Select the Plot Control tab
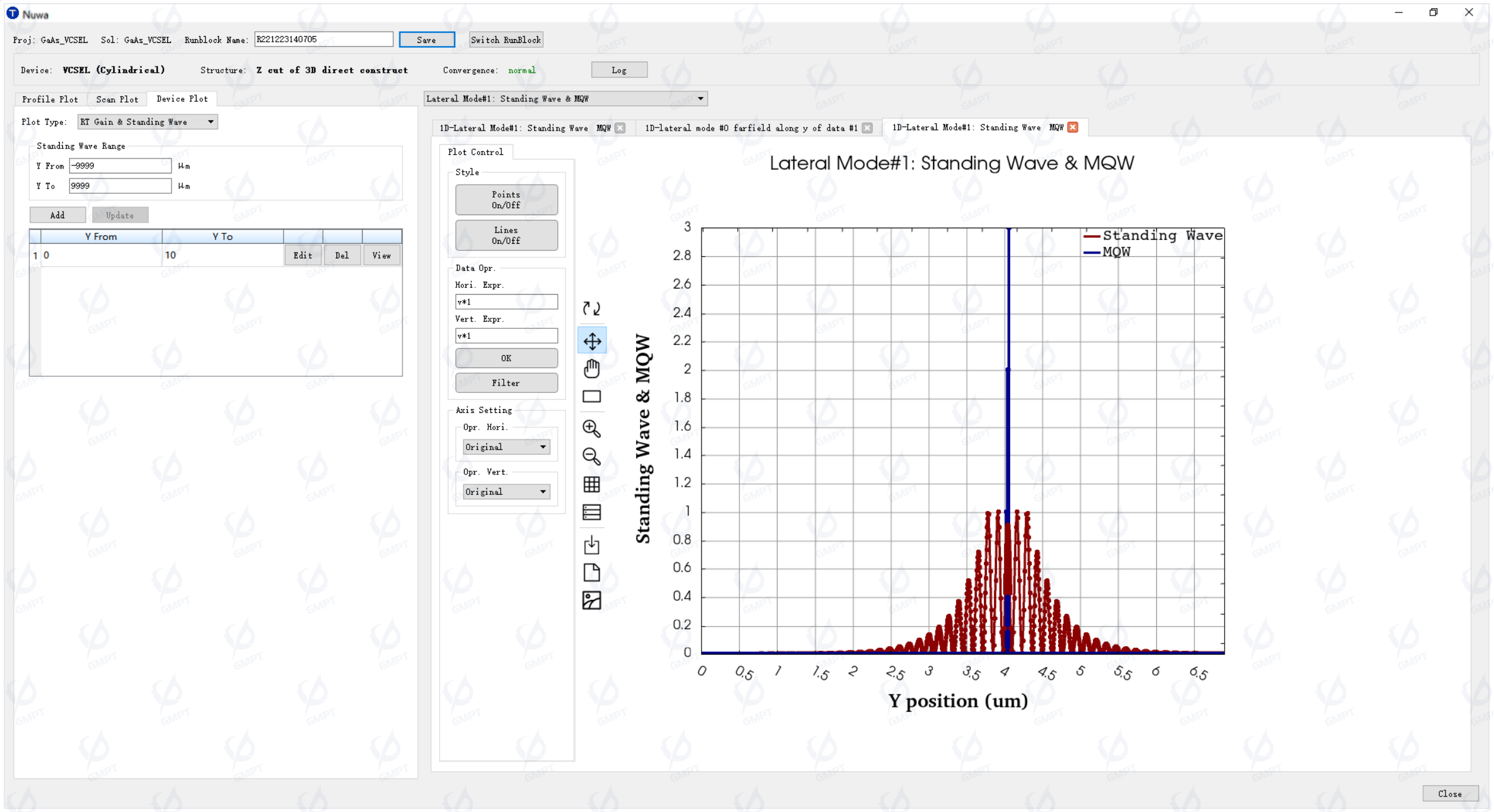1494x812 pixels. coord(475,152)
